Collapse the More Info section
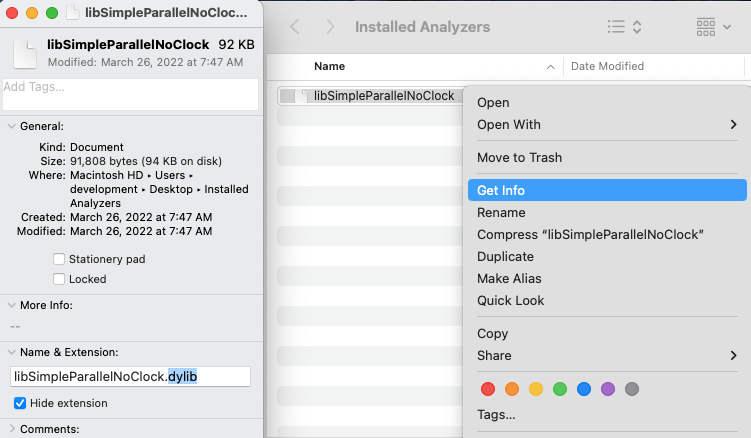Viewport: 751px width, 438px height. click(x=11, y=305)
